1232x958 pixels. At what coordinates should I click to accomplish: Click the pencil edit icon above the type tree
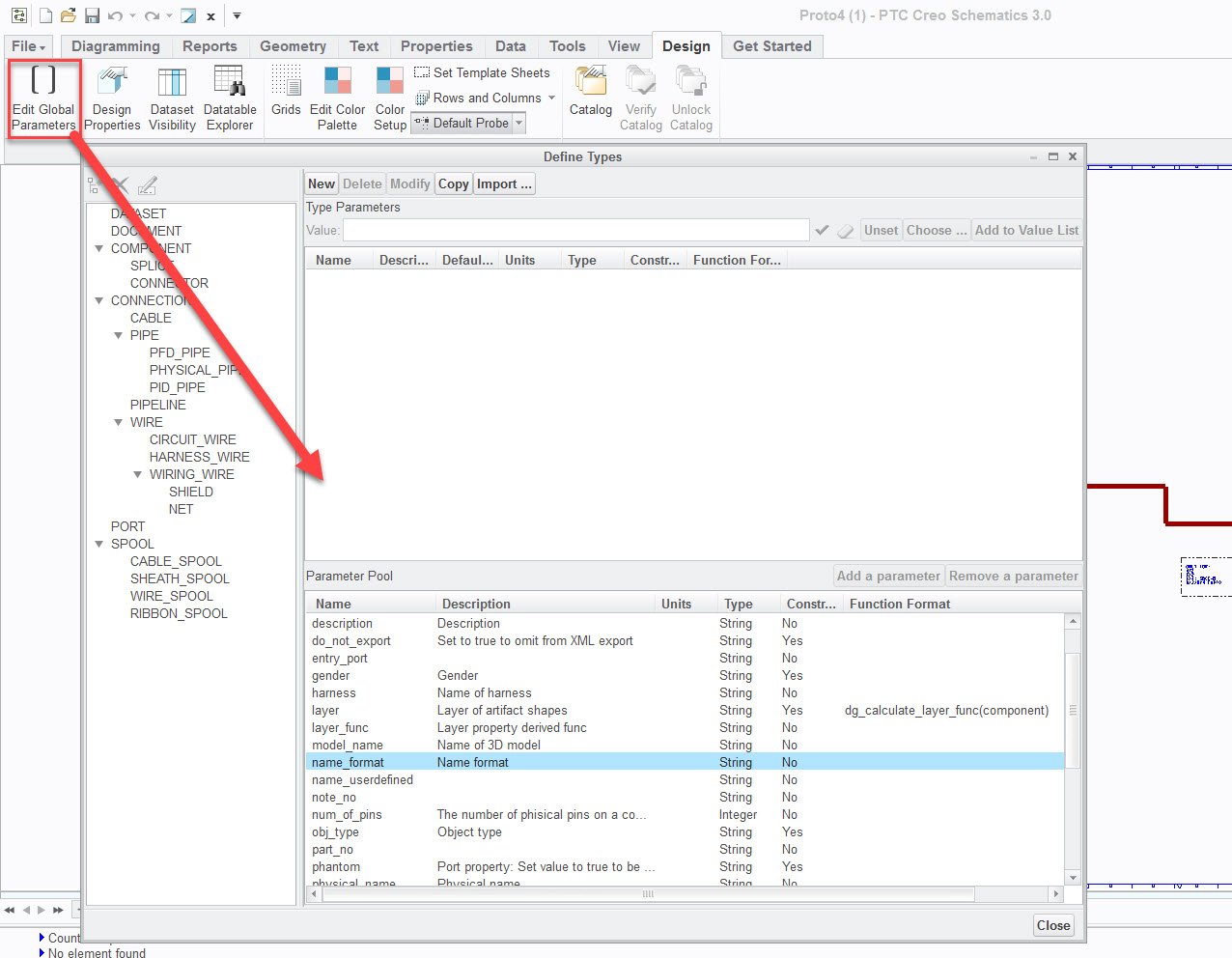click(147, 184)
